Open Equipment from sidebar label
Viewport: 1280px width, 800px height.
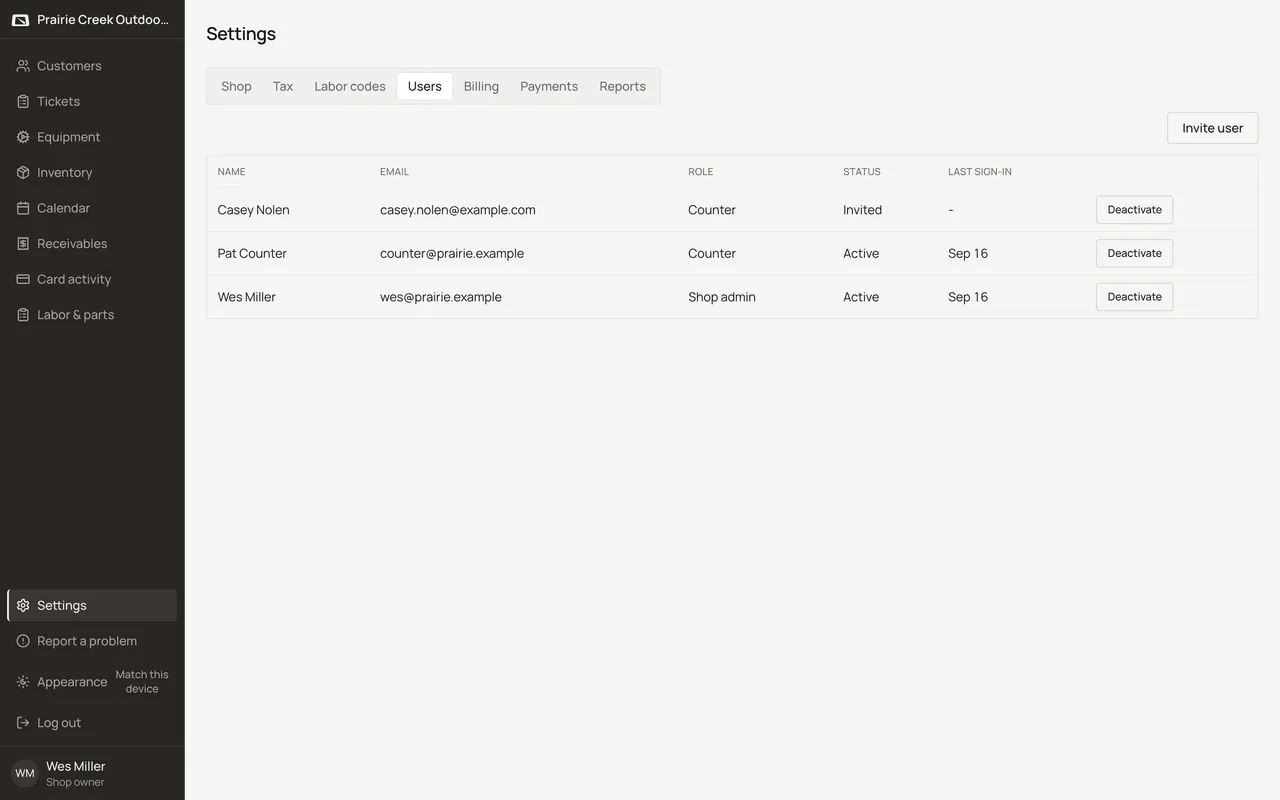68,137
